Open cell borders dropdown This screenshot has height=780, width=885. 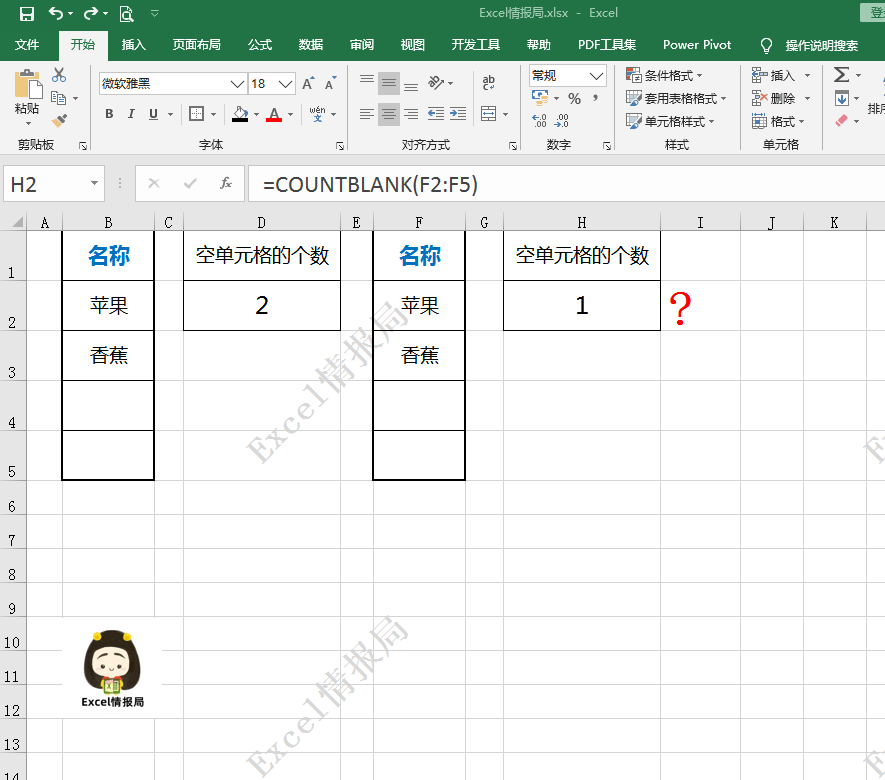213,114
